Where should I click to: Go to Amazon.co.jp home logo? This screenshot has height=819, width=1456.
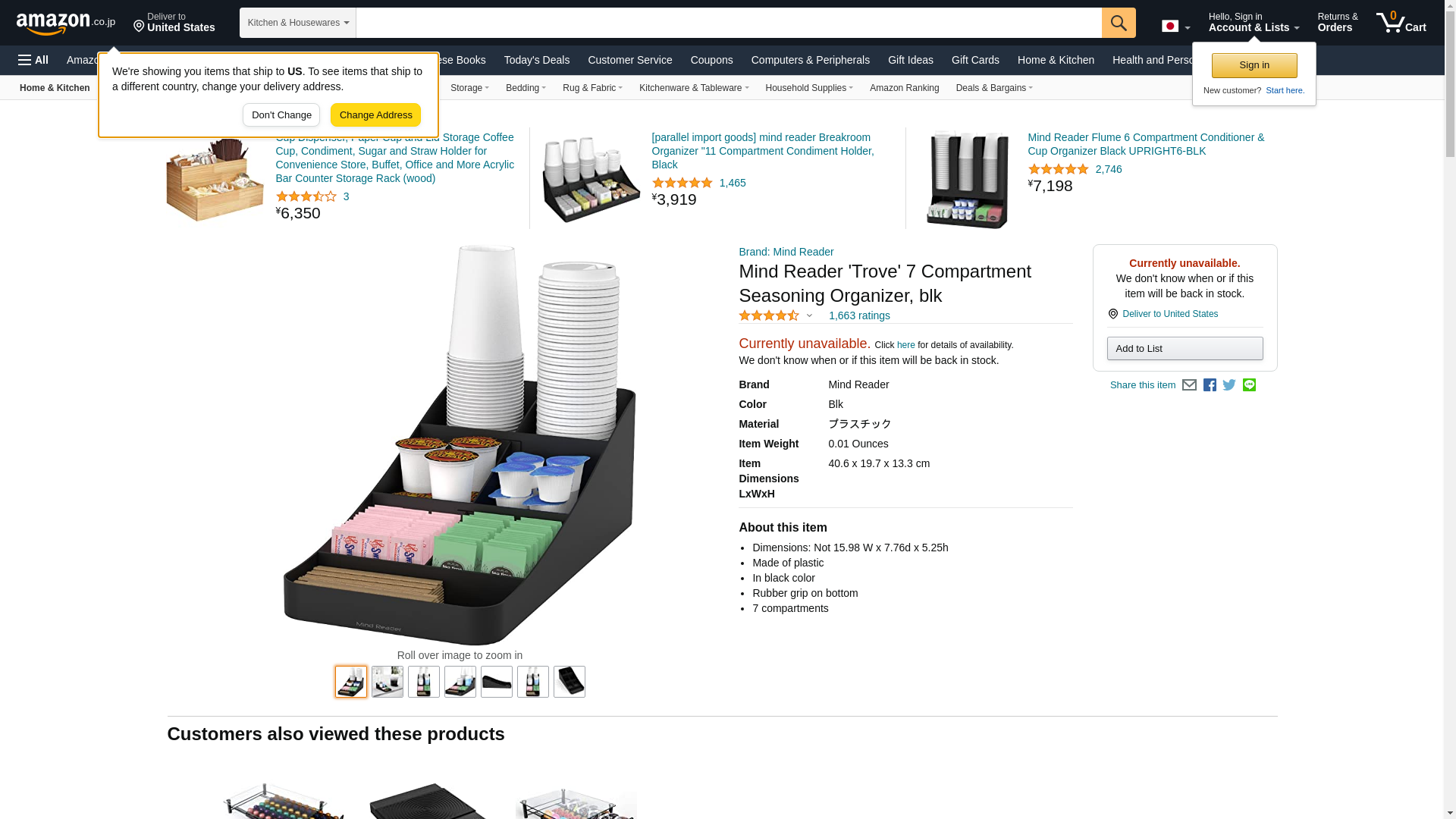[x=66, y=23]
